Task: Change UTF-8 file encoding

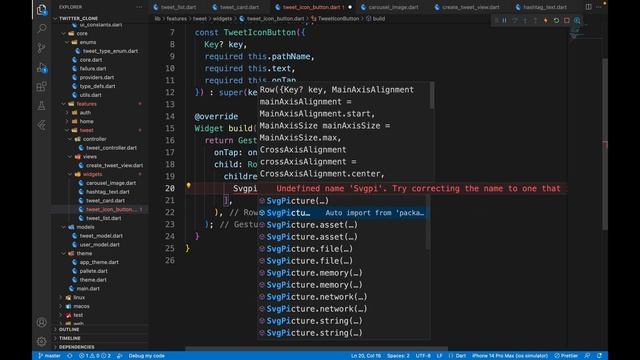Action: click(x=423, y=356)
